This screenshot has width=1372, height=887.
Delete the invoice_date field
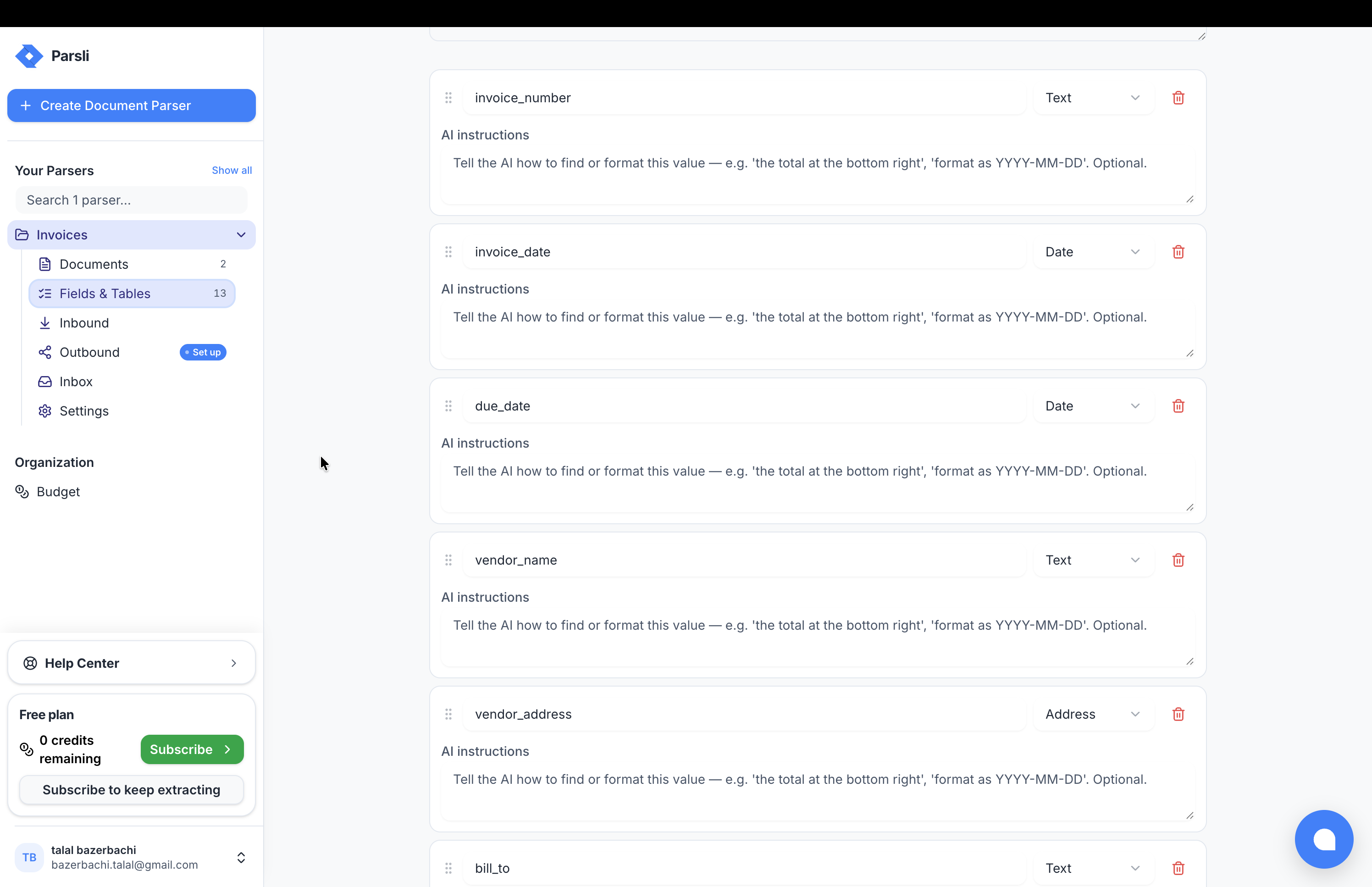click(1178, 252)
